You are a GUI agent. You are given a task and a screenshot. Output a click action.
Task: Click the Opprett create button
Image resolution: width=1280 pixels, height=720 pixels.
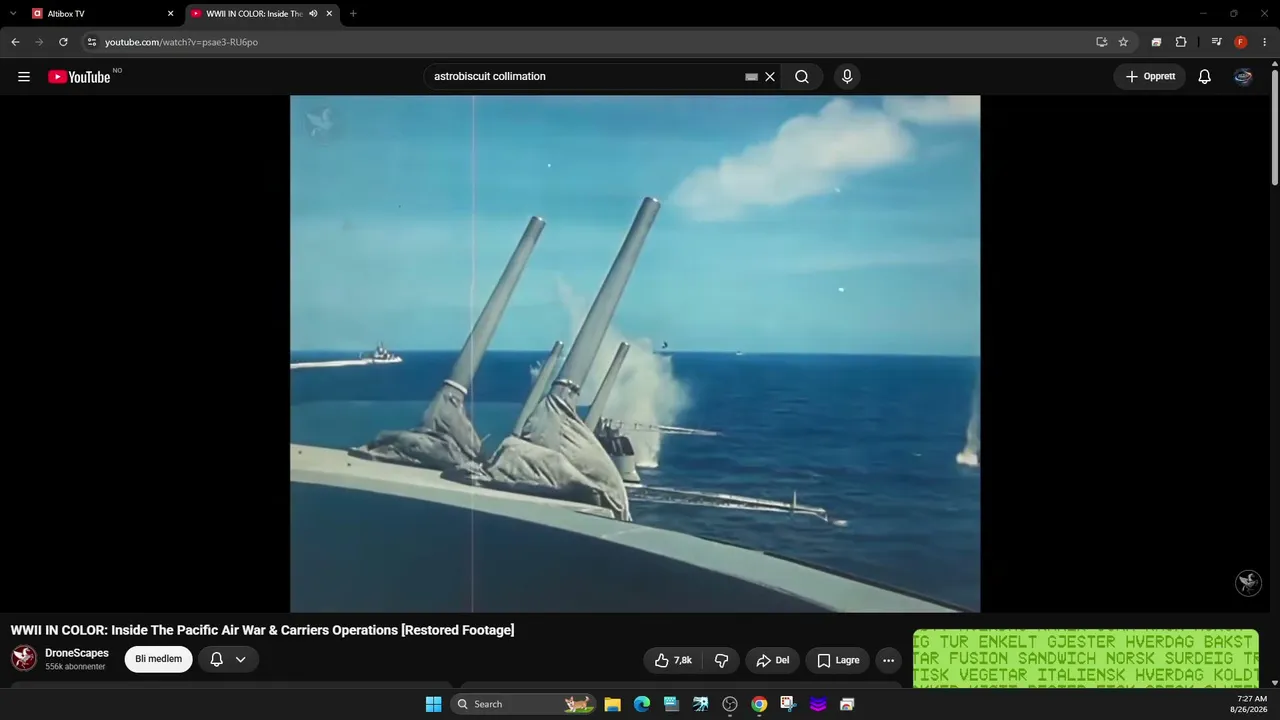[1150, 77]
